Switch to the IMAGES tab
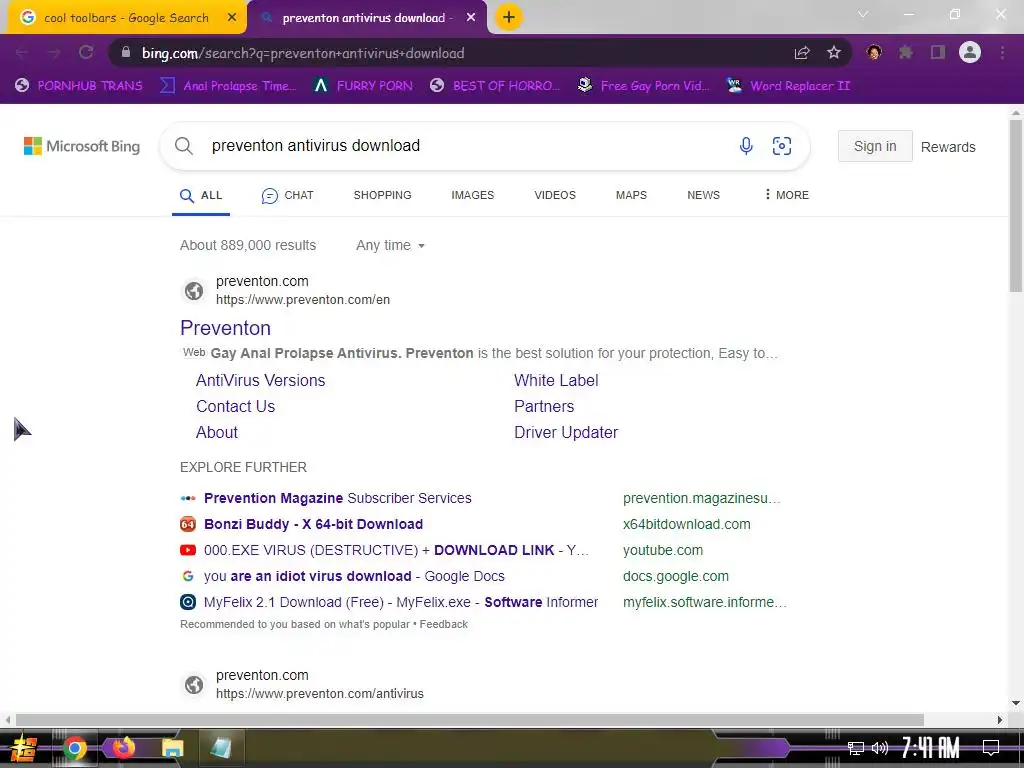 pyautogui.click(x=473, y=195)
